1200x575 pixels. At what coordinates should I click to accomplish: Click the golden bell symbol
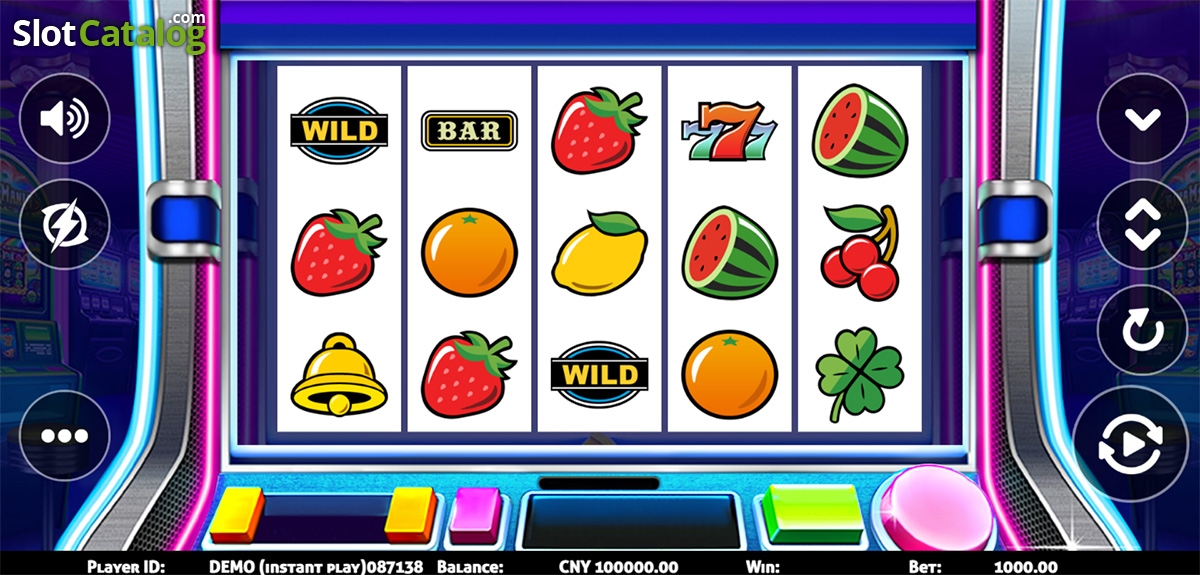[339, 372]
